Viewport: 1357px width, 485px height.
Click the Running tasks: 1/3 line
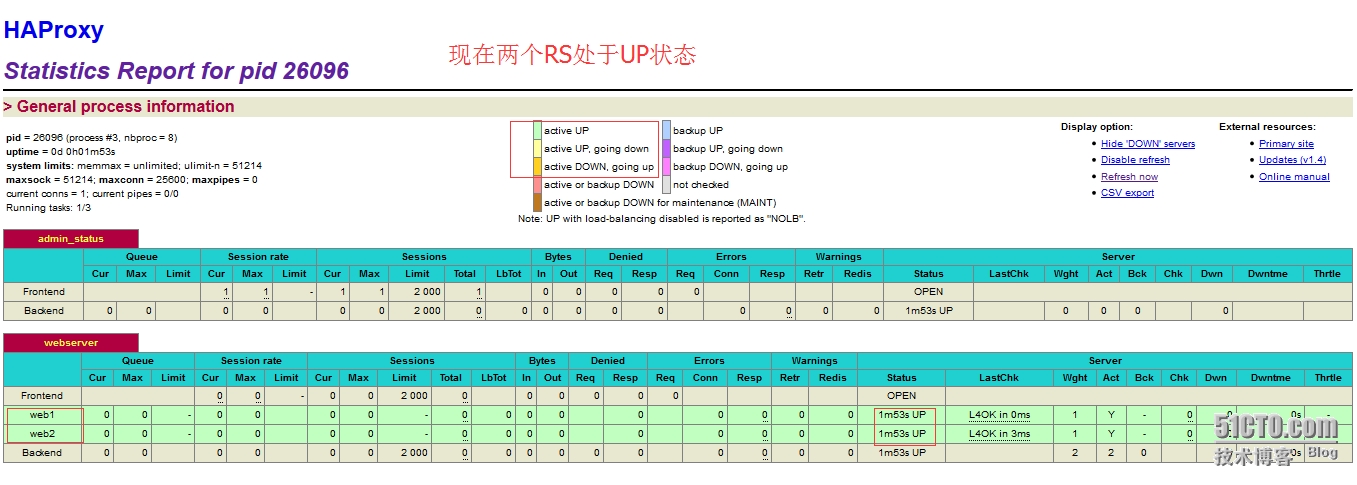[x=48, y=208]
